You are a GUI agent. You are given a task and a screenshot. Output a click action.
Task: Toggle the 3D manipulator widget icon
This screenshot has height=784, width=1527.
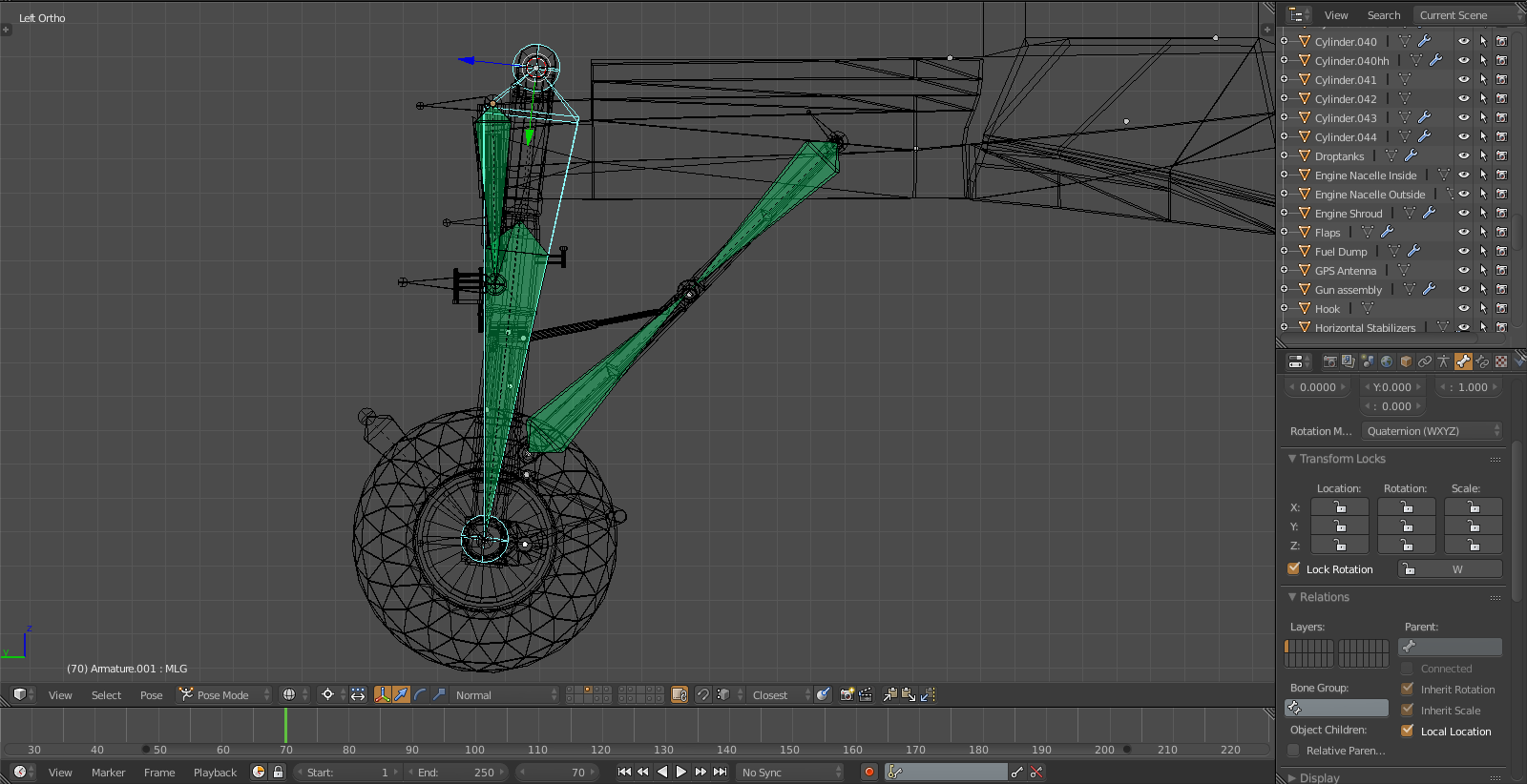click(x=383, y=694)
